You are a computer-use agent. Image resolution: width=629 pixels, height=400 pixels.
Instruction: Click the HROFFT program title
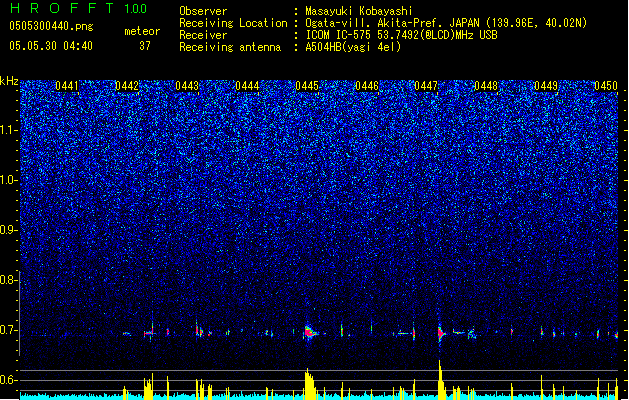click(x=62, y=8)
